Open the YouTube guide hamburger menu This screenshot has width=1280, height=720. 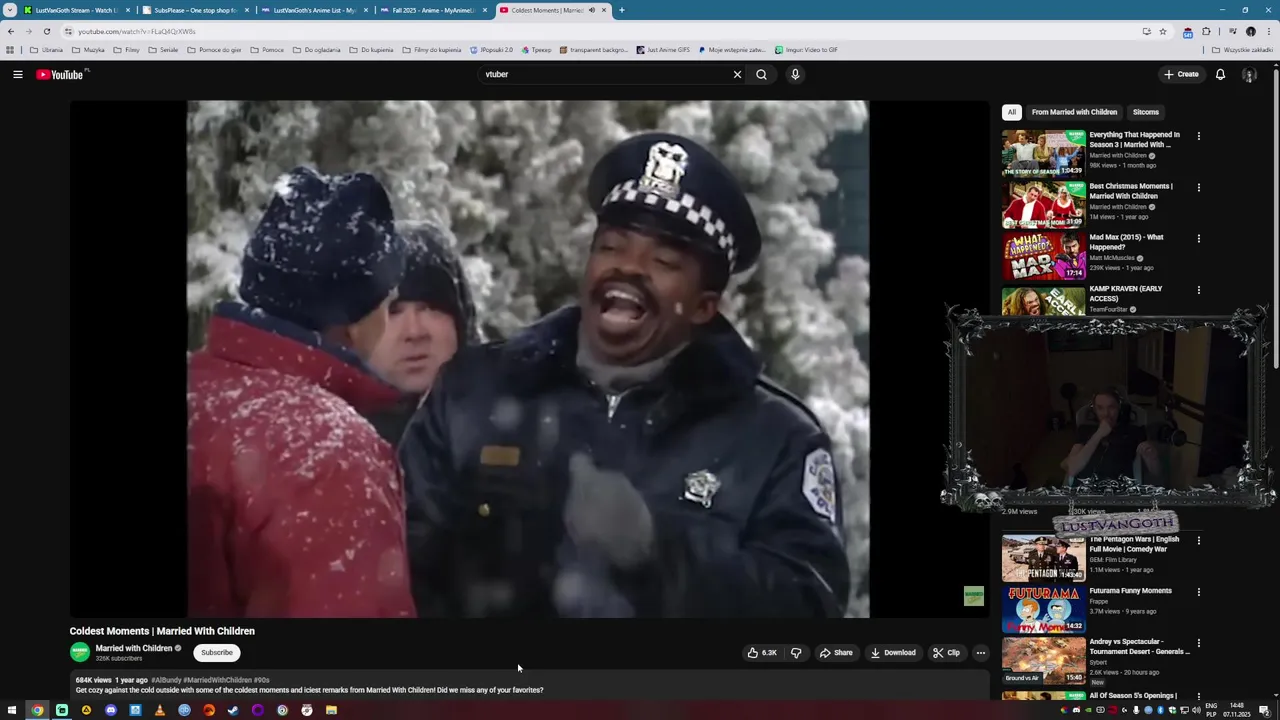[x=17, y=74]
